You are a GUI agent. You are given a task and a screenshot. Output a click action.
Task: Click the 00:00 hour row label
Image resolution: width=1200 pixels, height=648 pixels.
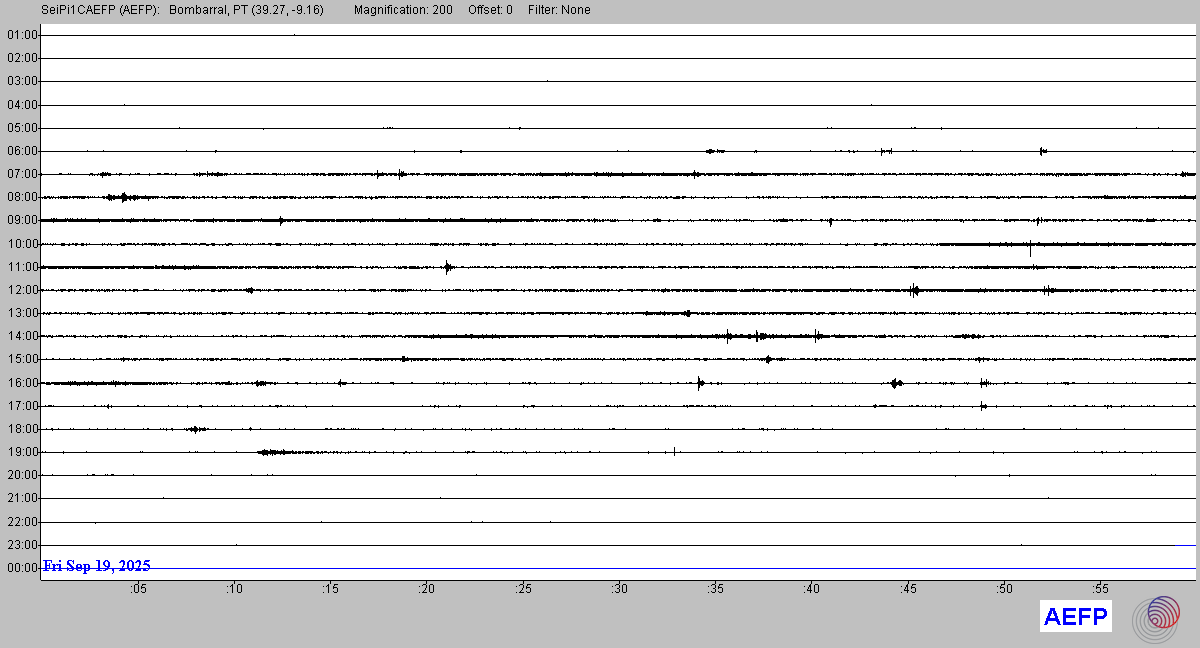[x=22, y=568]
